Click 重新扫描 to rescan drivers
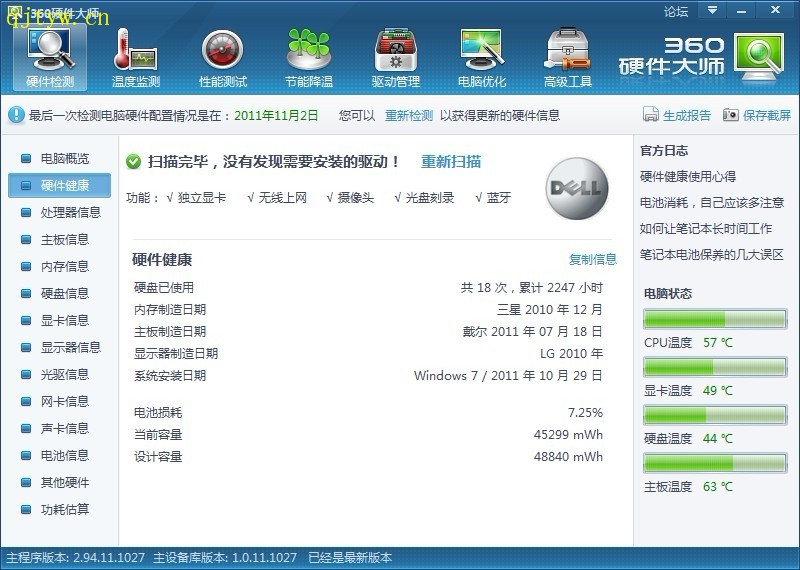 coord(451,162)
